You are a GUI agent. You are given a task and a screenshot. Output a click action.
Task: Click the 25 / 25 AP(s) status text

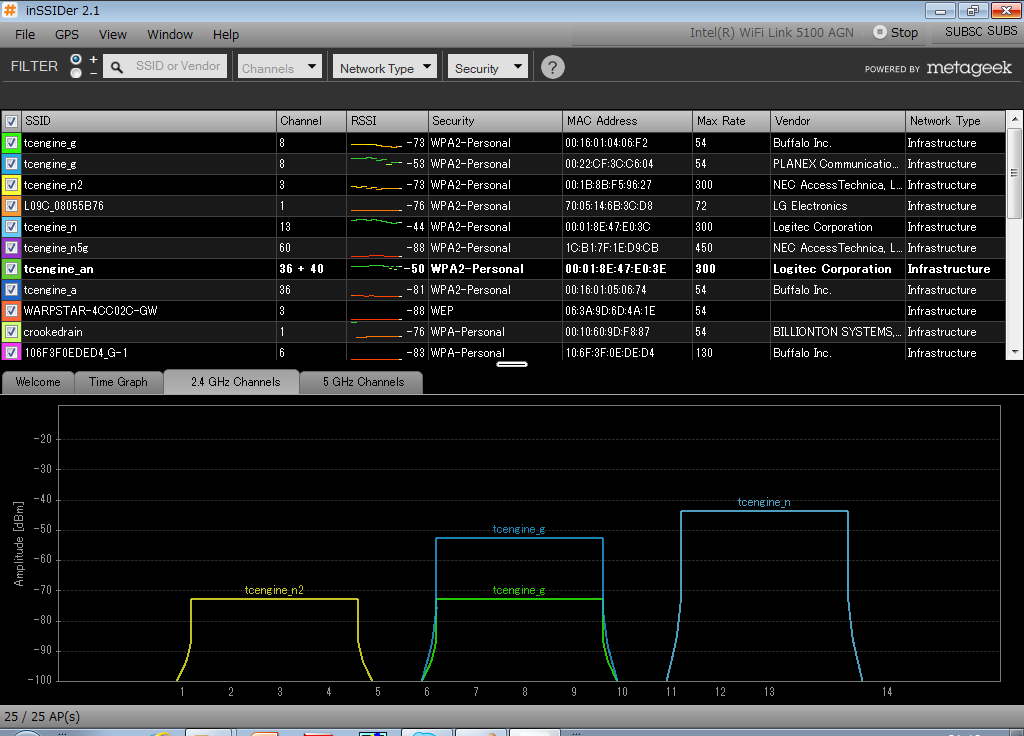[x=42, y=716]
